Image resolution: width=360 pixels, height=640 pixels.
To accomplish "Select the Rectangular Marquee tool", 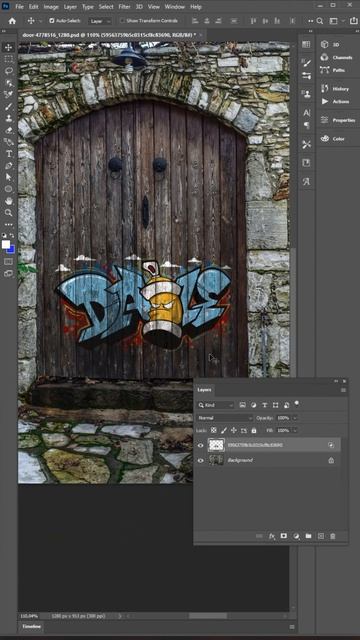I will [8, 59].
